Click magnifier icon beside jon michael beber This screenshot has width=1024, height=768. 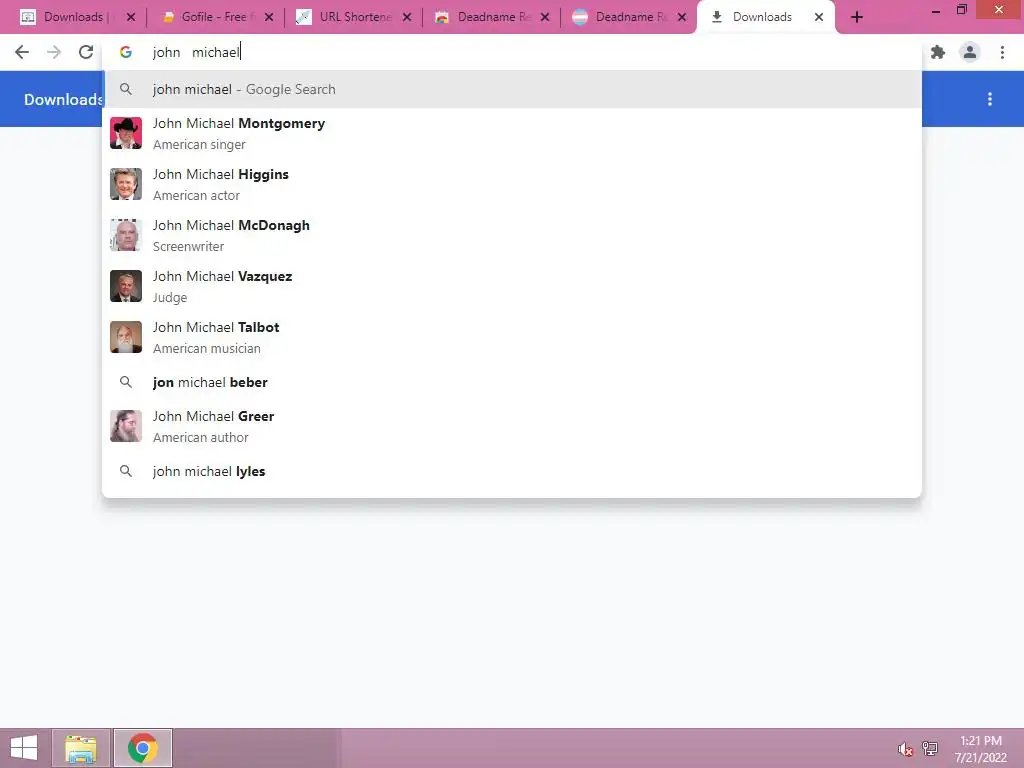coord(125,382)
